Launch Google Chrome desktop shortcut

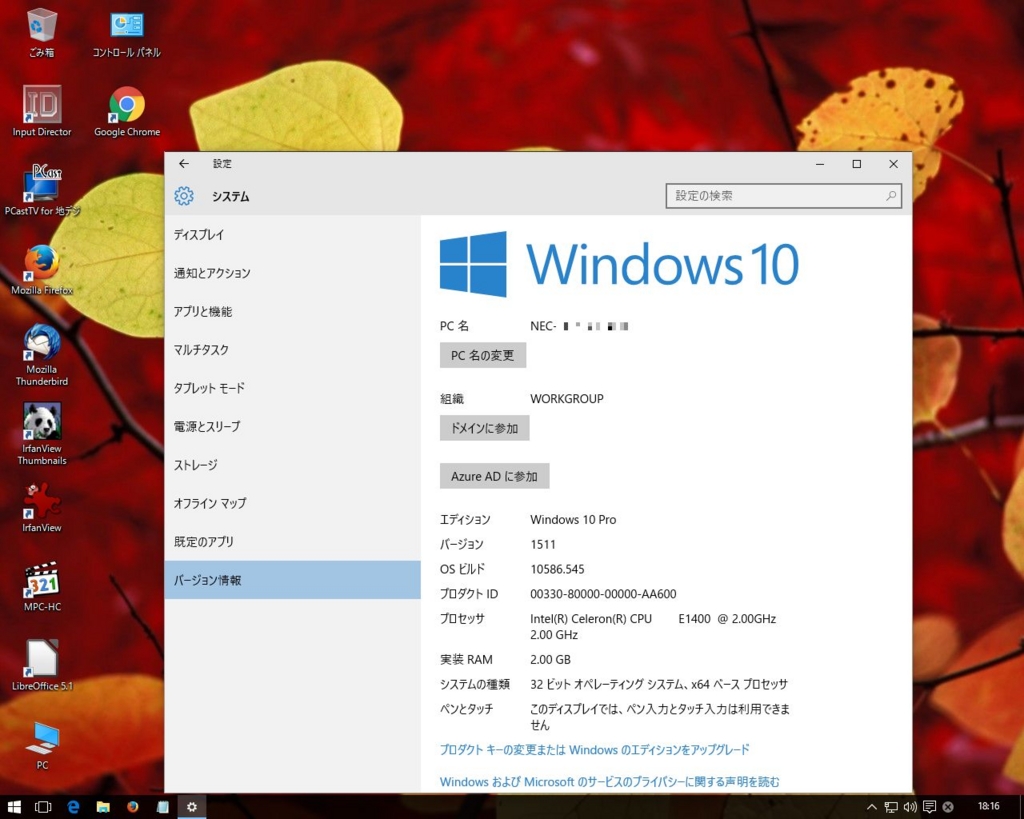[x=127, y=111]
